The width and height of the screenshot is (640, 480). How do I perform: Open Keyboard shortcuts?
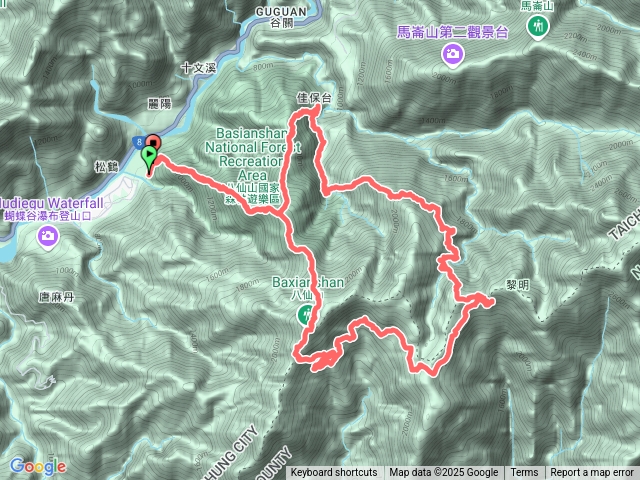coord(334,473)
